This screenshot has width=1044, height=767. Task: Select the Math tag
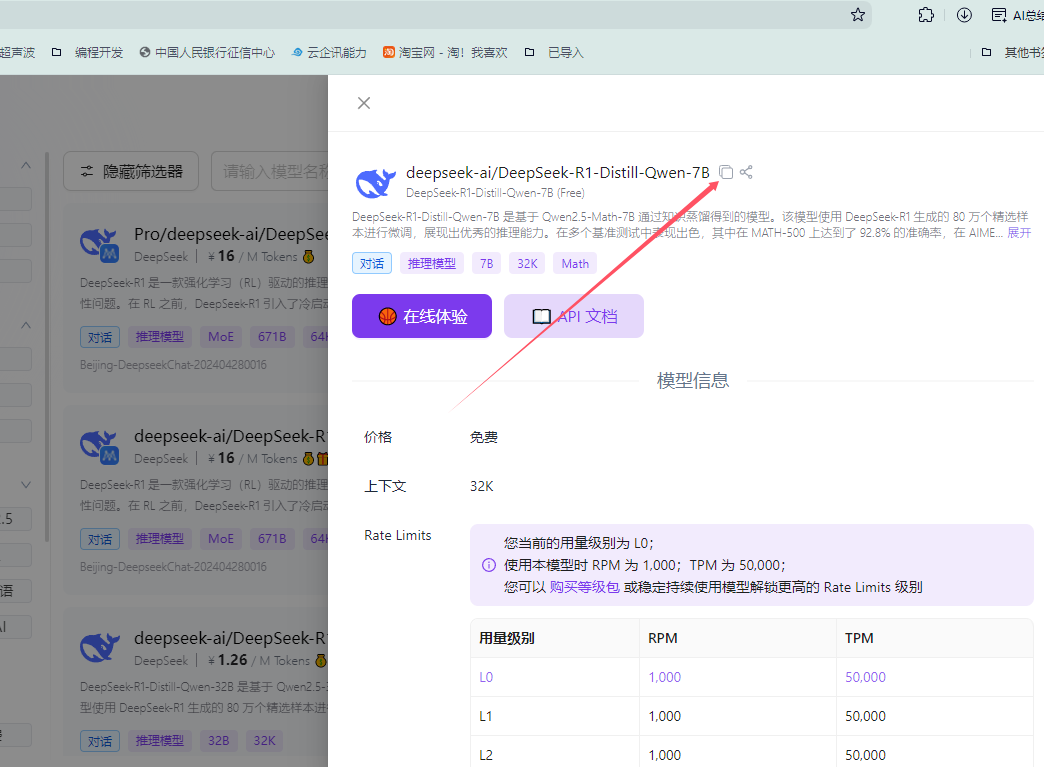click(x=575, y=264)
